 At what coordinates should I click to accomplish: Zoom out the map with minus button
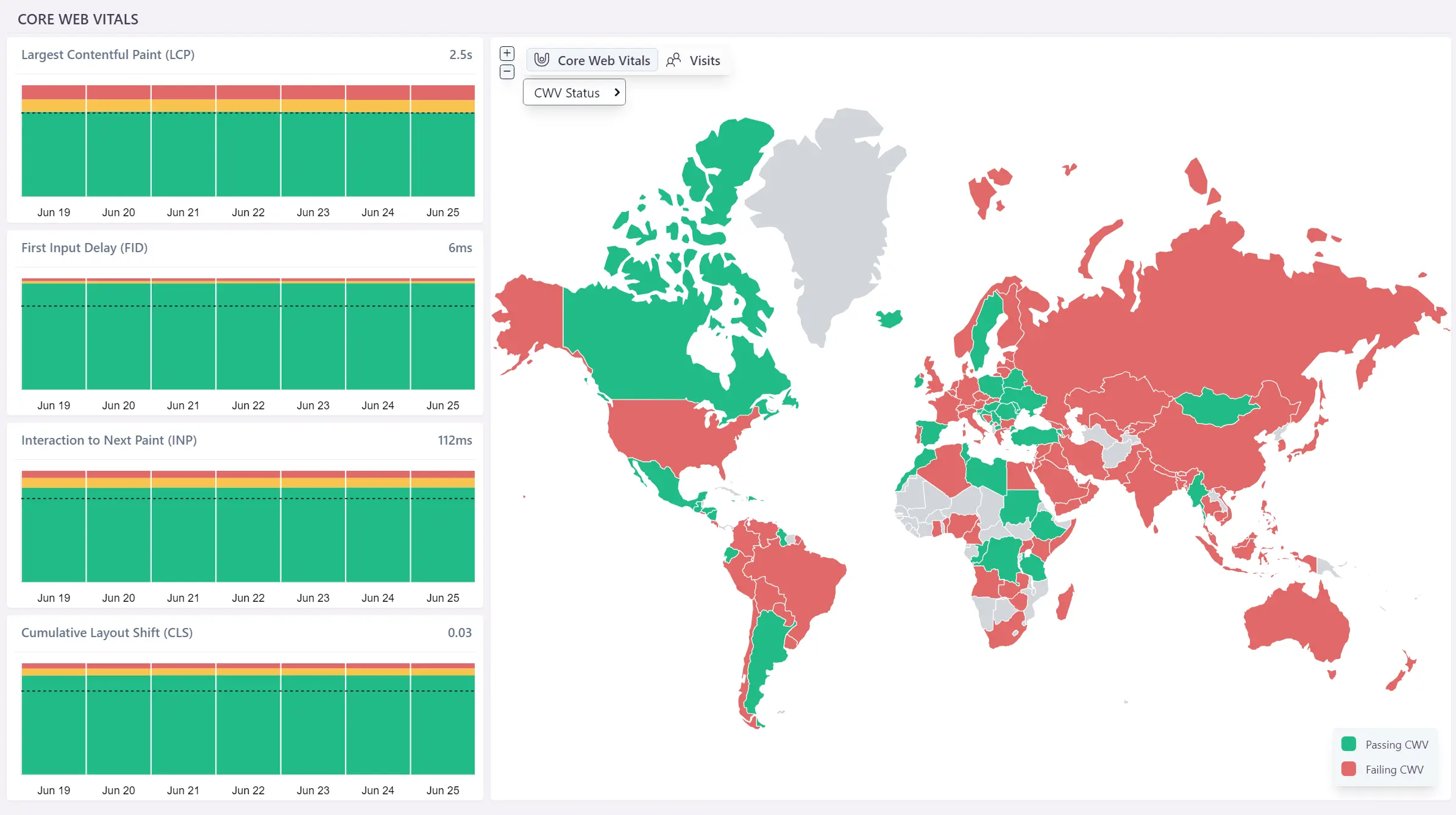click(x=507, y=72)
